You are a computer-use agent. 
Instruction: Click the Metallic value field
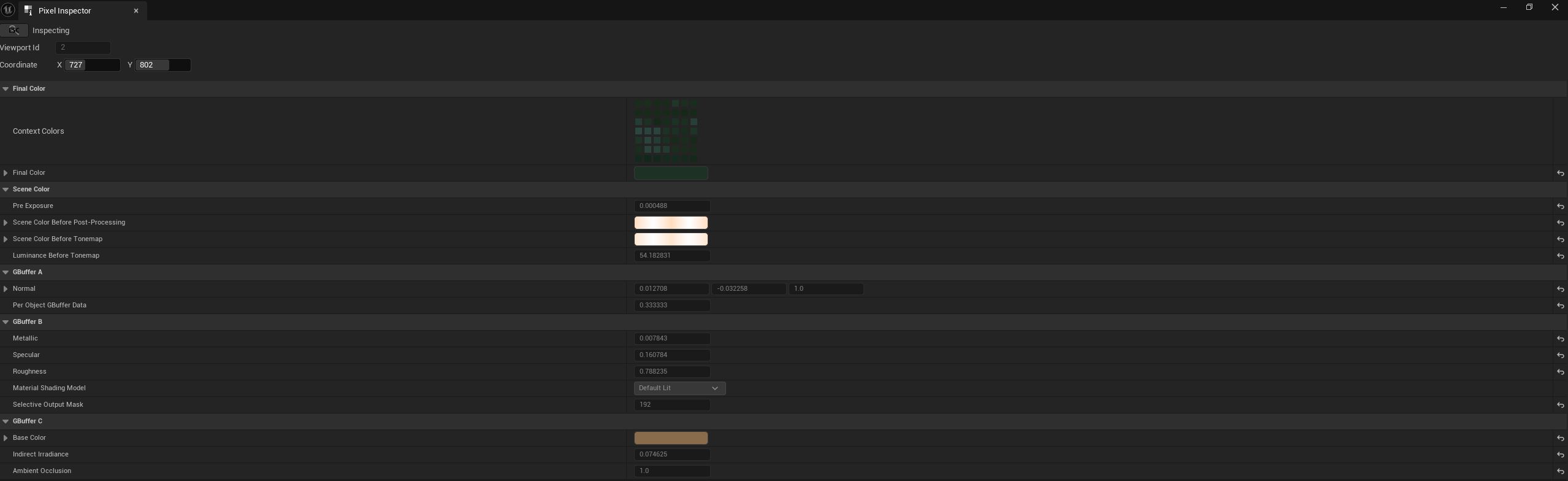(x=672, y=338)
